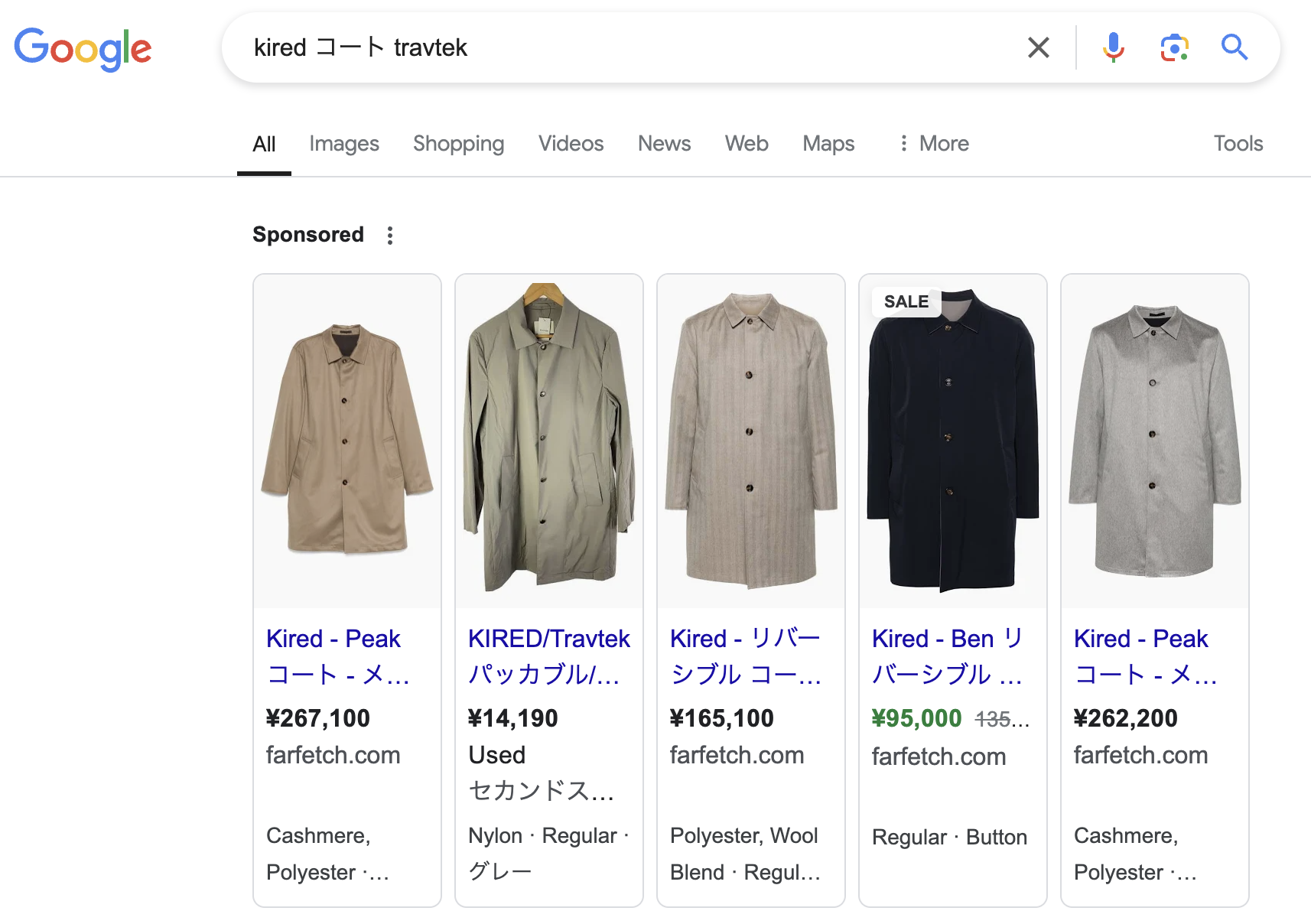
Task: Clear the search box with X
Action: coord(1038,47)
